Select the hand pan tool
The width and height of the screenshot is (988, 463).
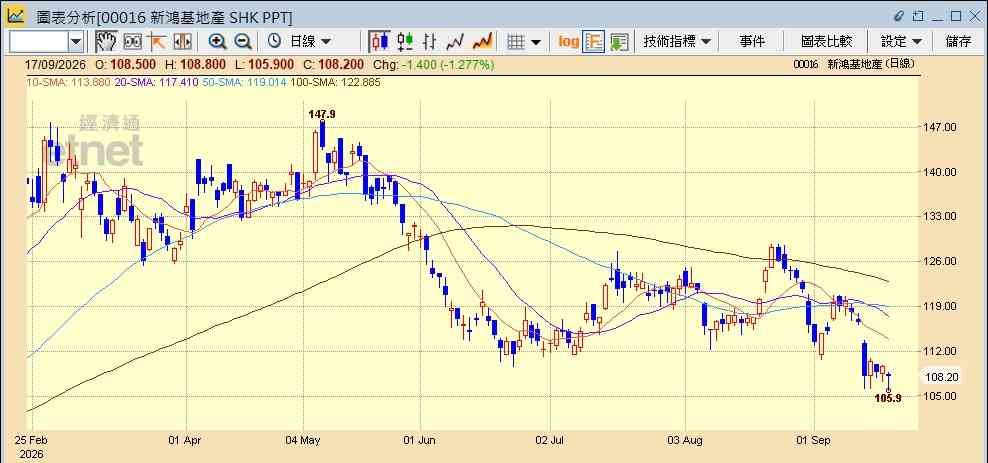[106, 42]
